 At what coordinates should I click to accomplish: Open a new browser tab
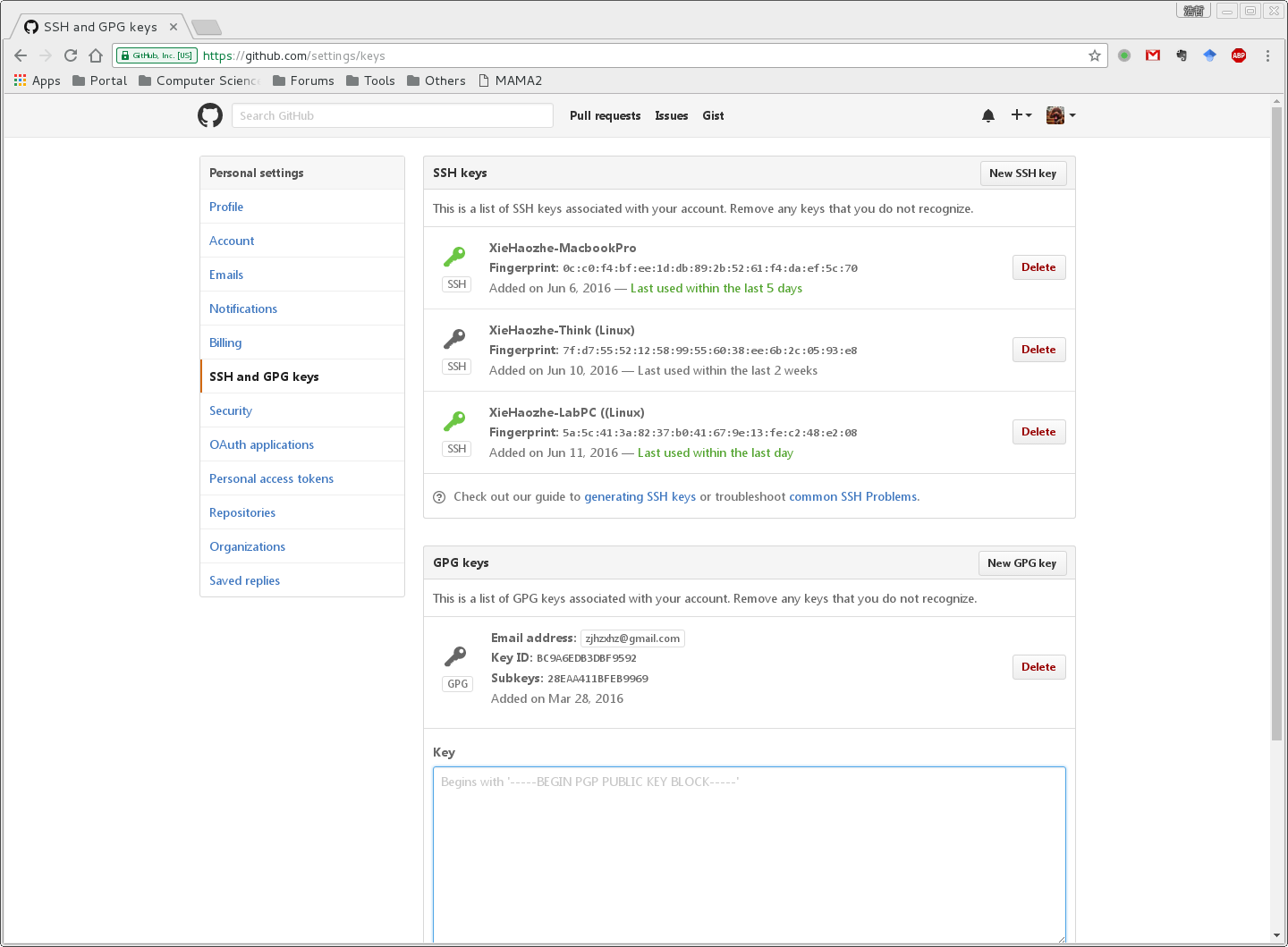(x=207, y=27)
